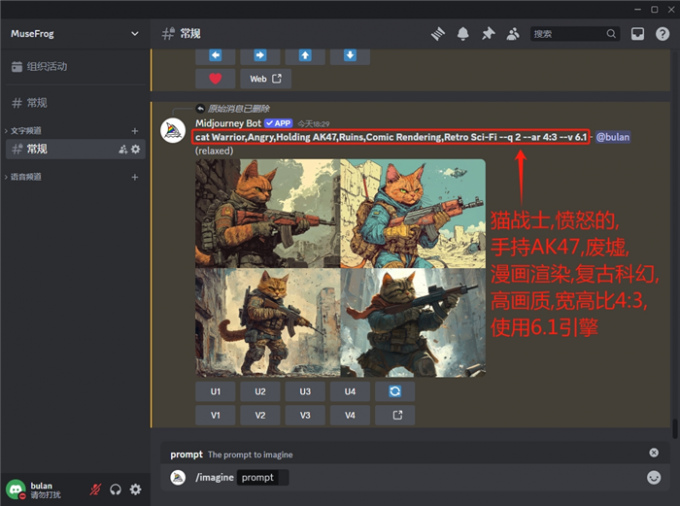Image resolution: width=680 pixels, height=506 pixels.
Task: Click the Midjourney Bot avatar
Action: coord(173,130)
